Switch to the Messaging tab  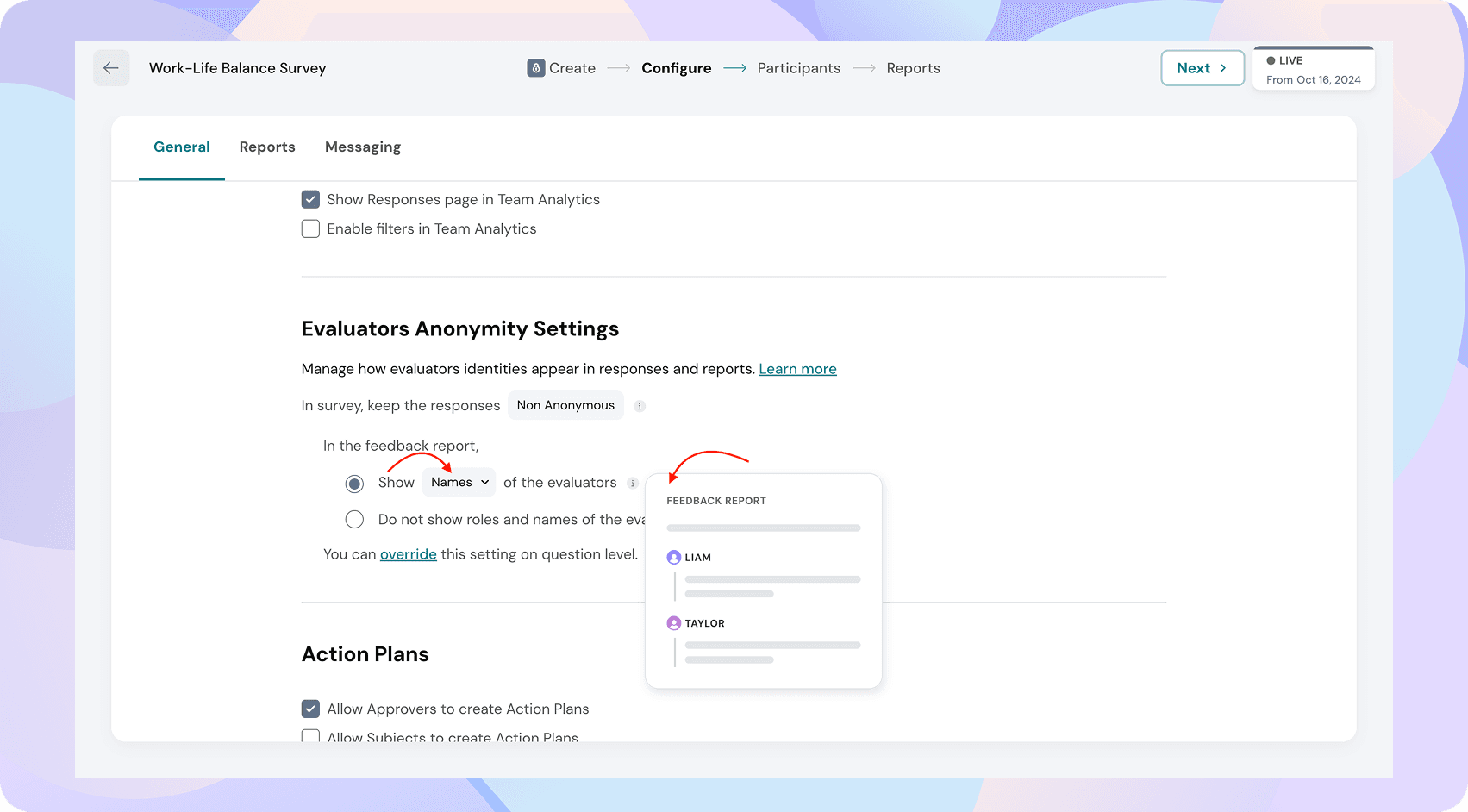pyautogui.click(x=363, y=147)
